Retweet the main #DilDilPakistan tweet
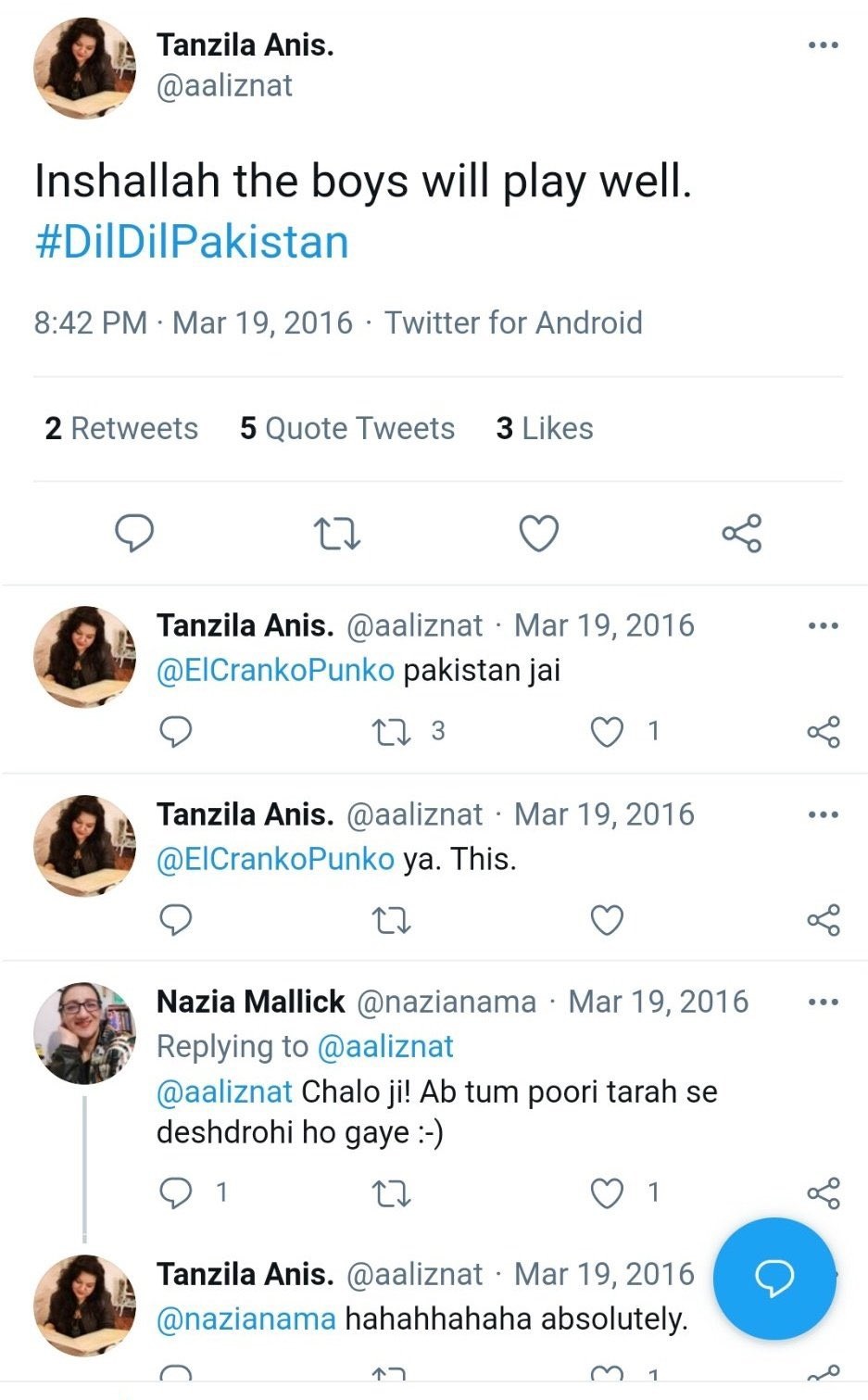 click(x=336, y=534)
